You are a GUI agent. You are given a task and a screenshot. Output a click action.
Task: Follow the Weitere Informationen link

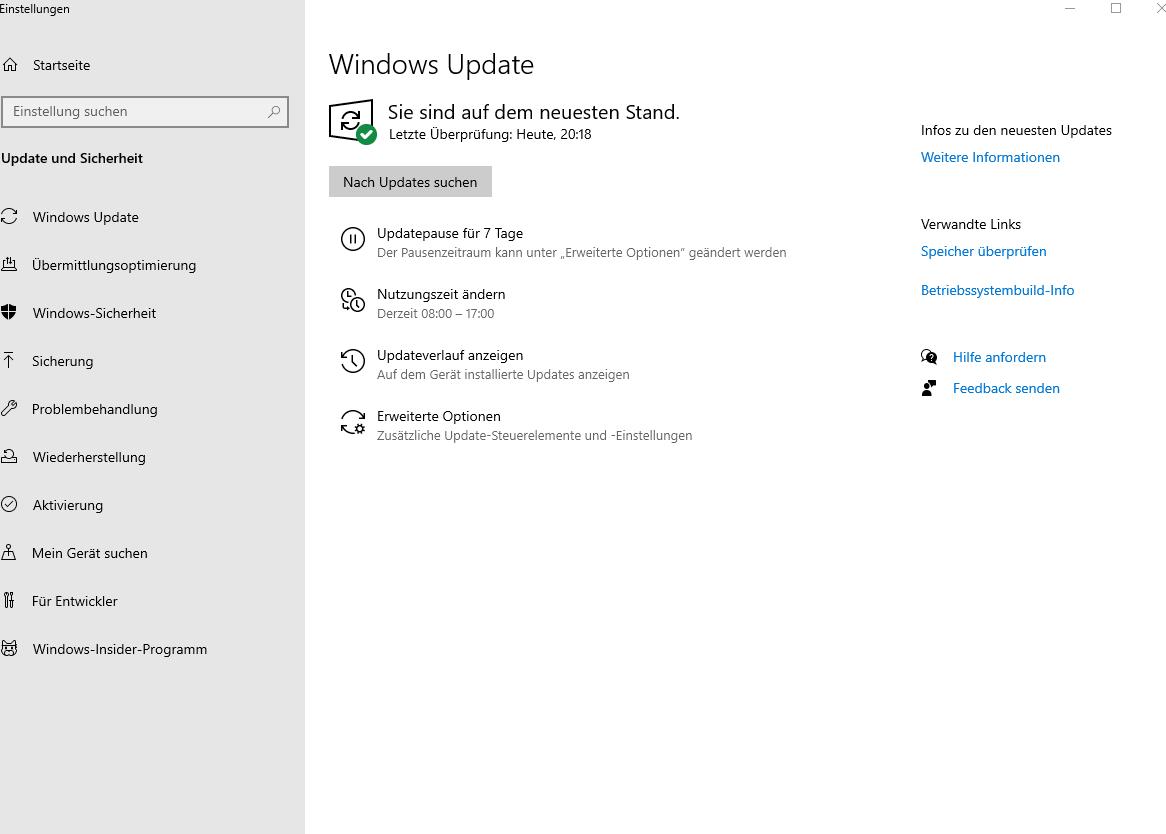(x=990, y=157)
